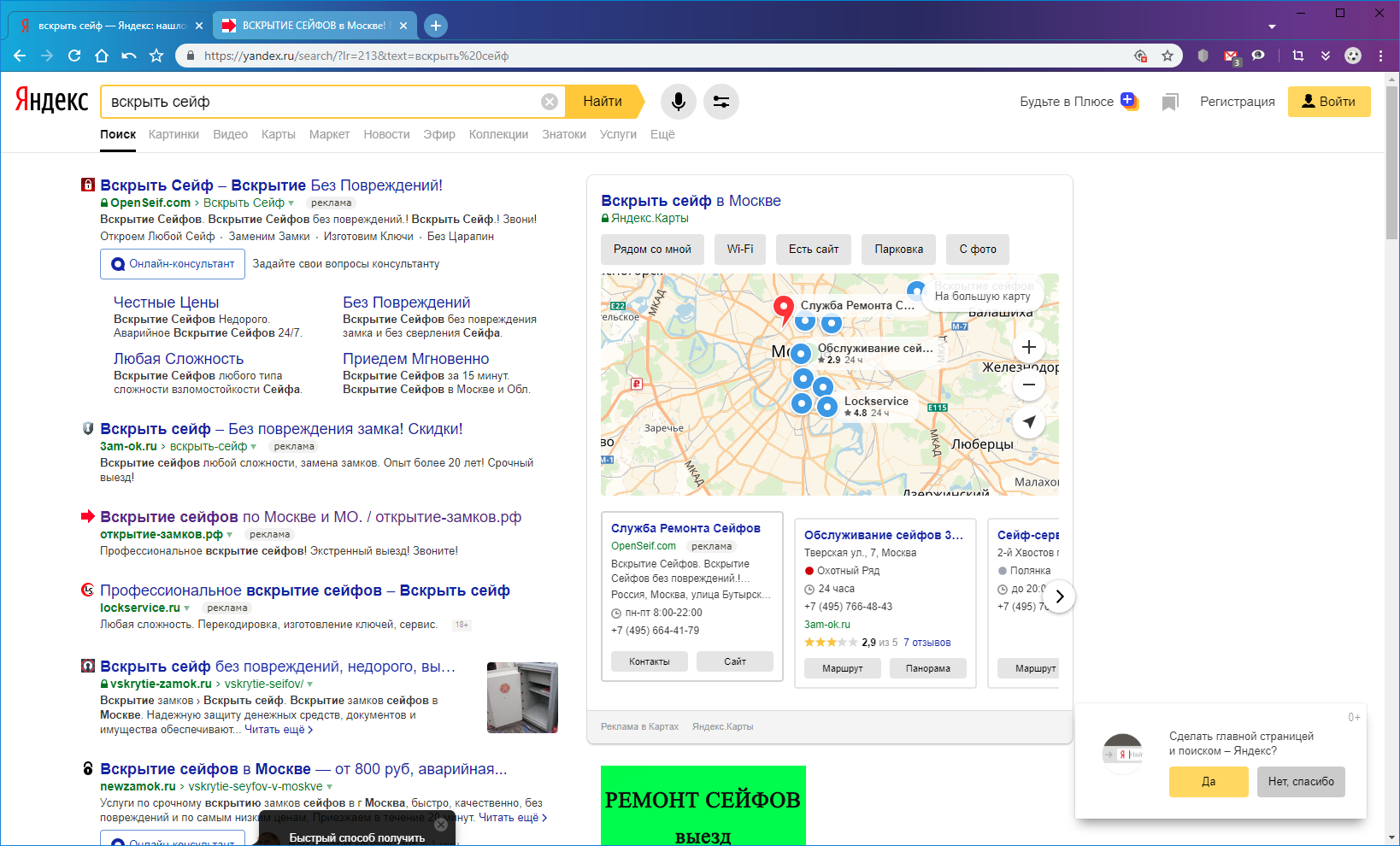Expand the Ещё search category menu

(x=662, y=134)
